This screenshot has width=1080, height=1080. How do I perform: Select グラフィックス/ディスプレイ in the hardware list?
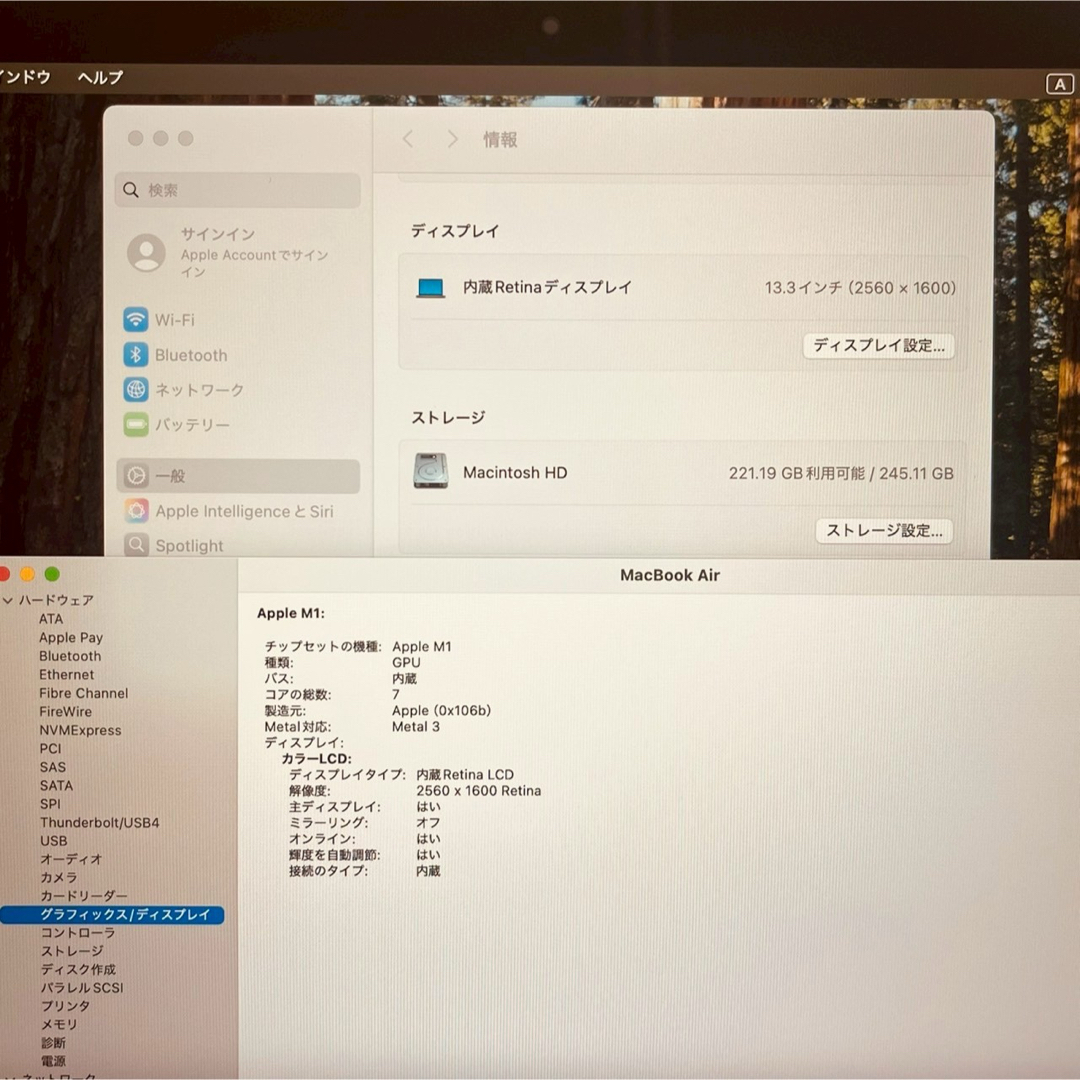point(112,915)
